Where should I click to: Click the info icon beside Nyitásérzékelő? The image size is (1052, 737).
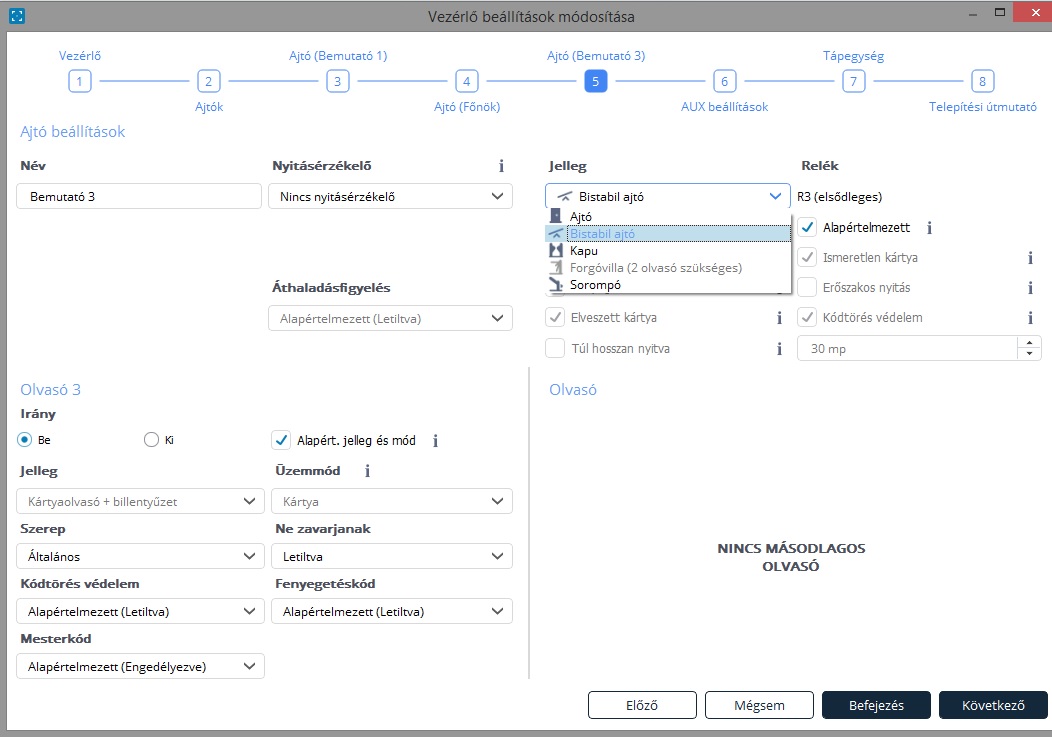[x=501, y=166]
